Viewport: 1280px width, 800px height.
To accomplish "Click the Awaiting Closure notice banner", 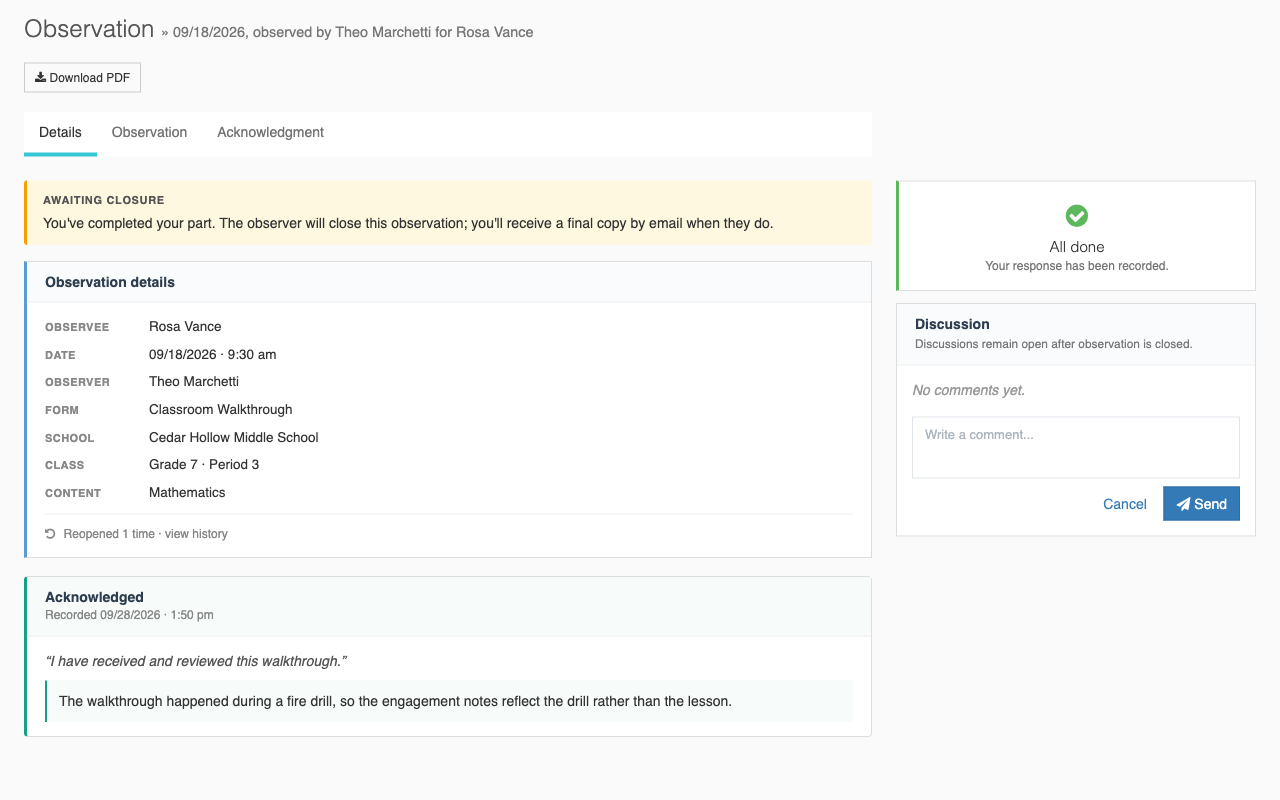I will point(448,213).
